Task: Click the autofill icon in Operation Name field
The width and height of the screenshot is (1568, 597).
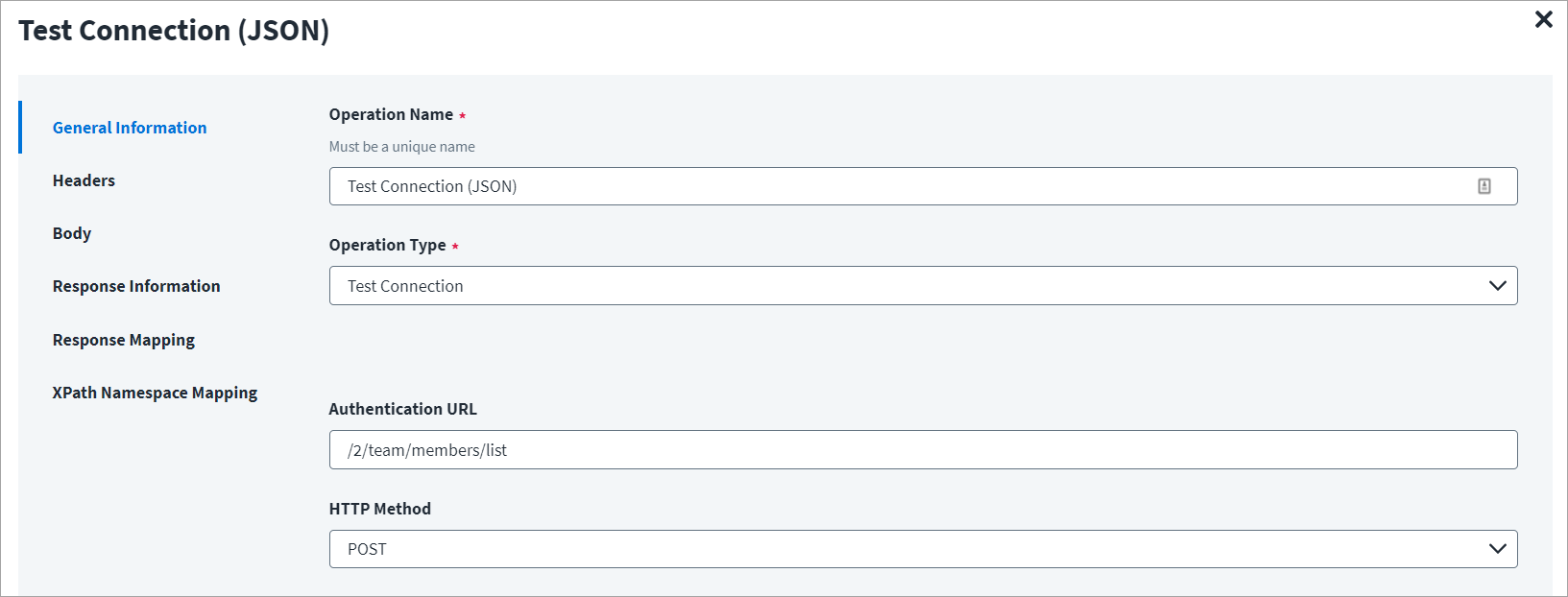Action: click(x=1484, y=186)
